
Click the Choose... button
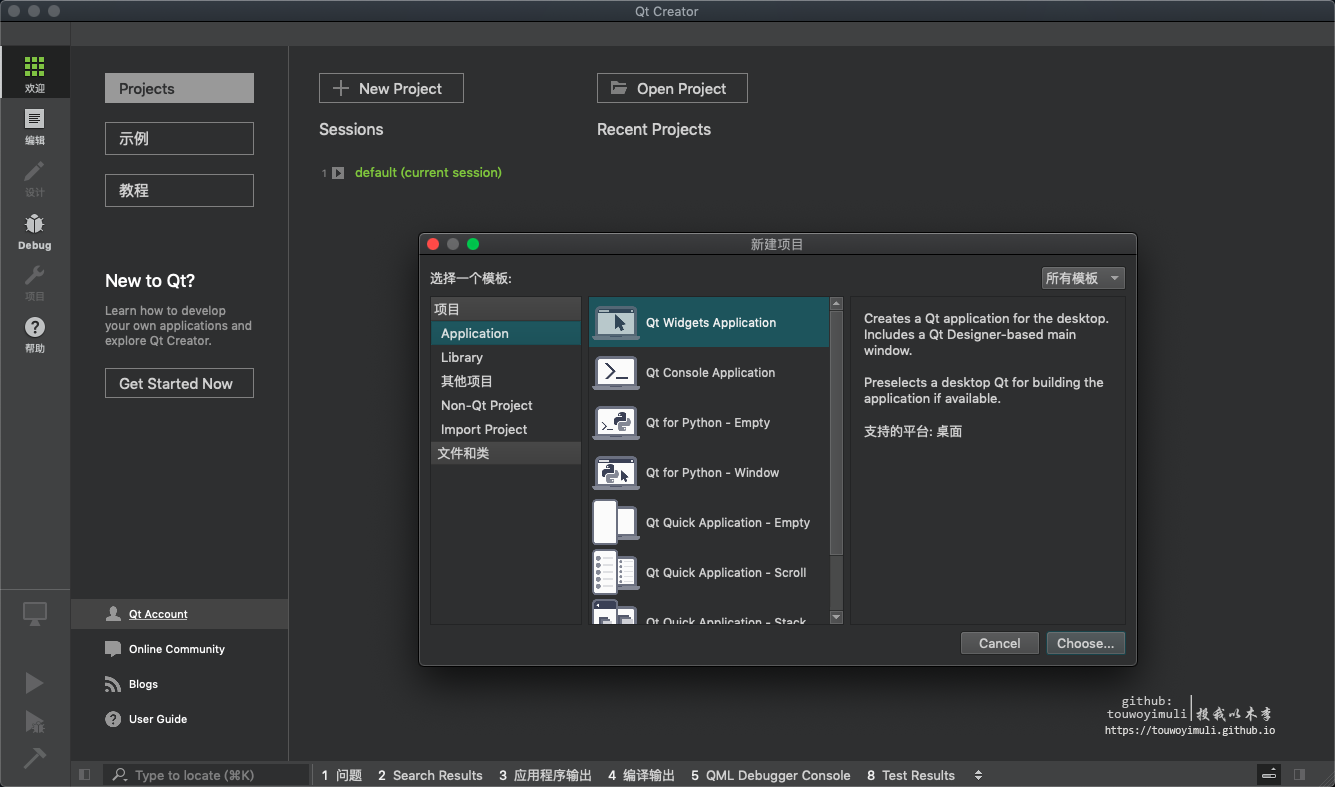click(x=1086, y=643)
